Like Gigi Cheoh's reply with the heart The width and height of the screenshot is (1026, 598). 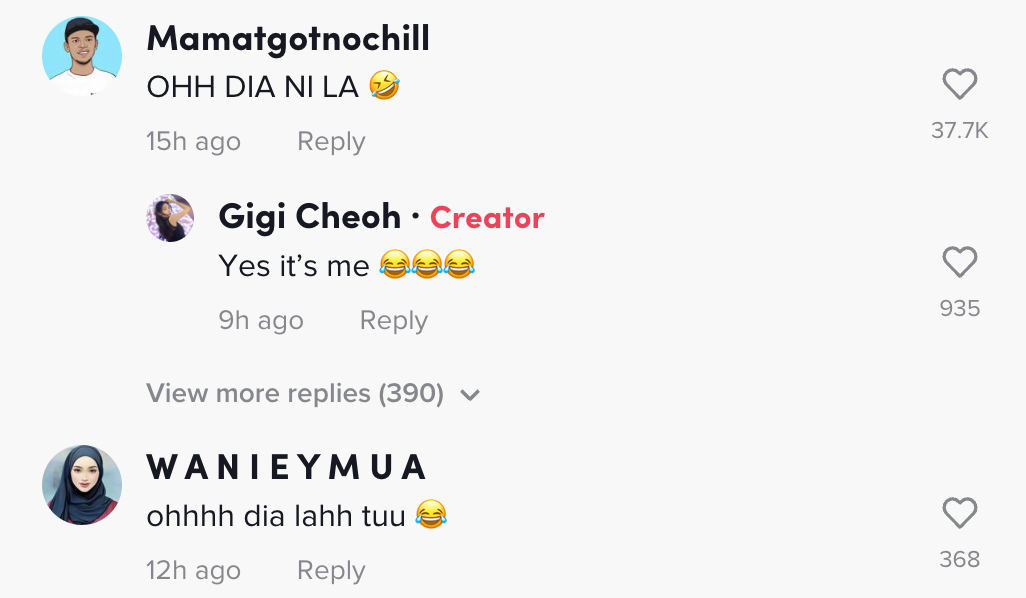[959, 263]
